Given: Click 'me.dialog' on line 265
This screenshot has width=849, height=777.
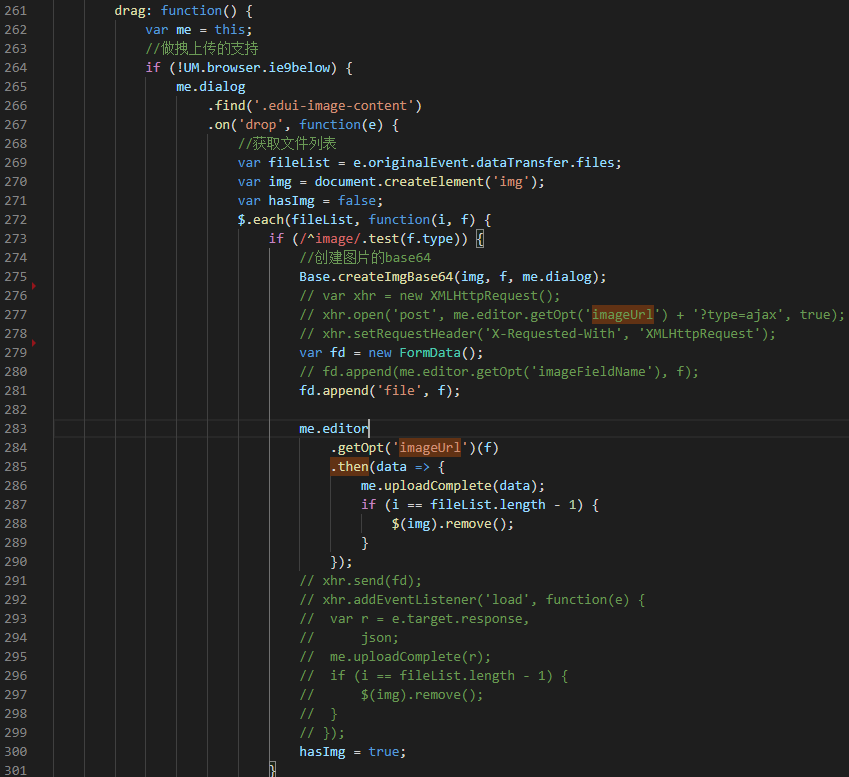Looking at the screenshot, I should point(211,87).
